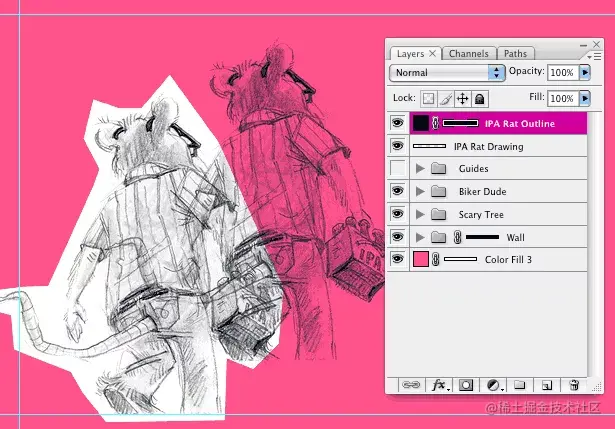Click the IPA Rat Outline mask thumbnail

(460, 123)
